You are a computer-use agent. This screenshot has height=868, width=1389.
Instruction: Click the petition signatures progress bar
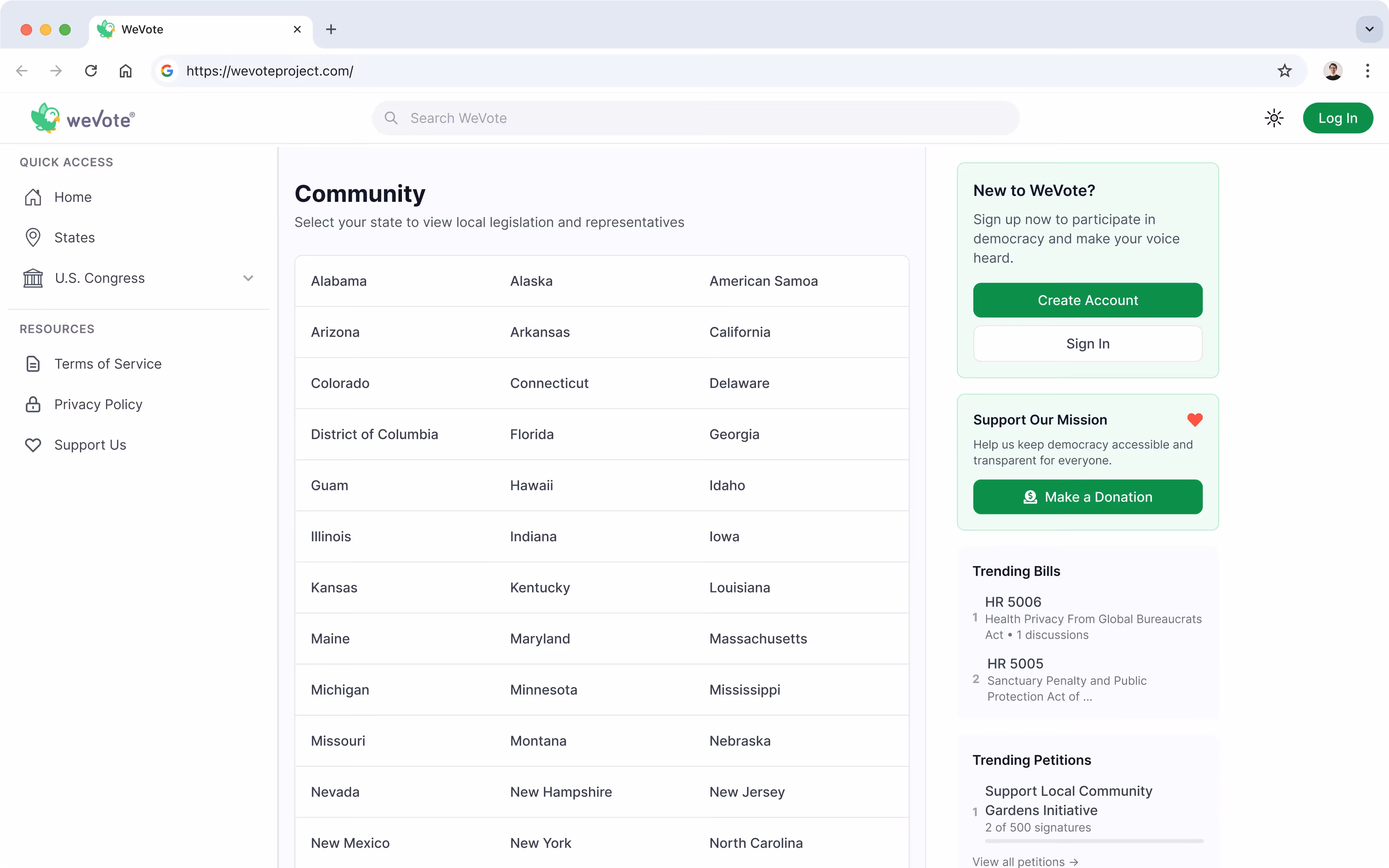pyautogui.click(x=1094, y=841)
